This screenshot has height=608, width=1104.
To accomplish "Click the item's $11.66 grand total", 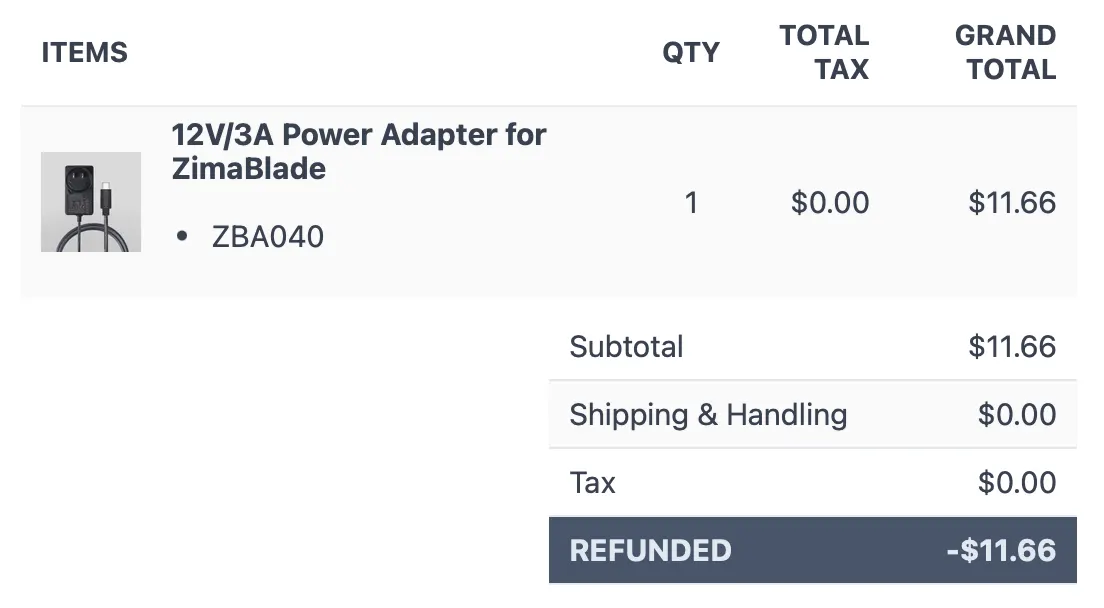I will [1012, 203].
